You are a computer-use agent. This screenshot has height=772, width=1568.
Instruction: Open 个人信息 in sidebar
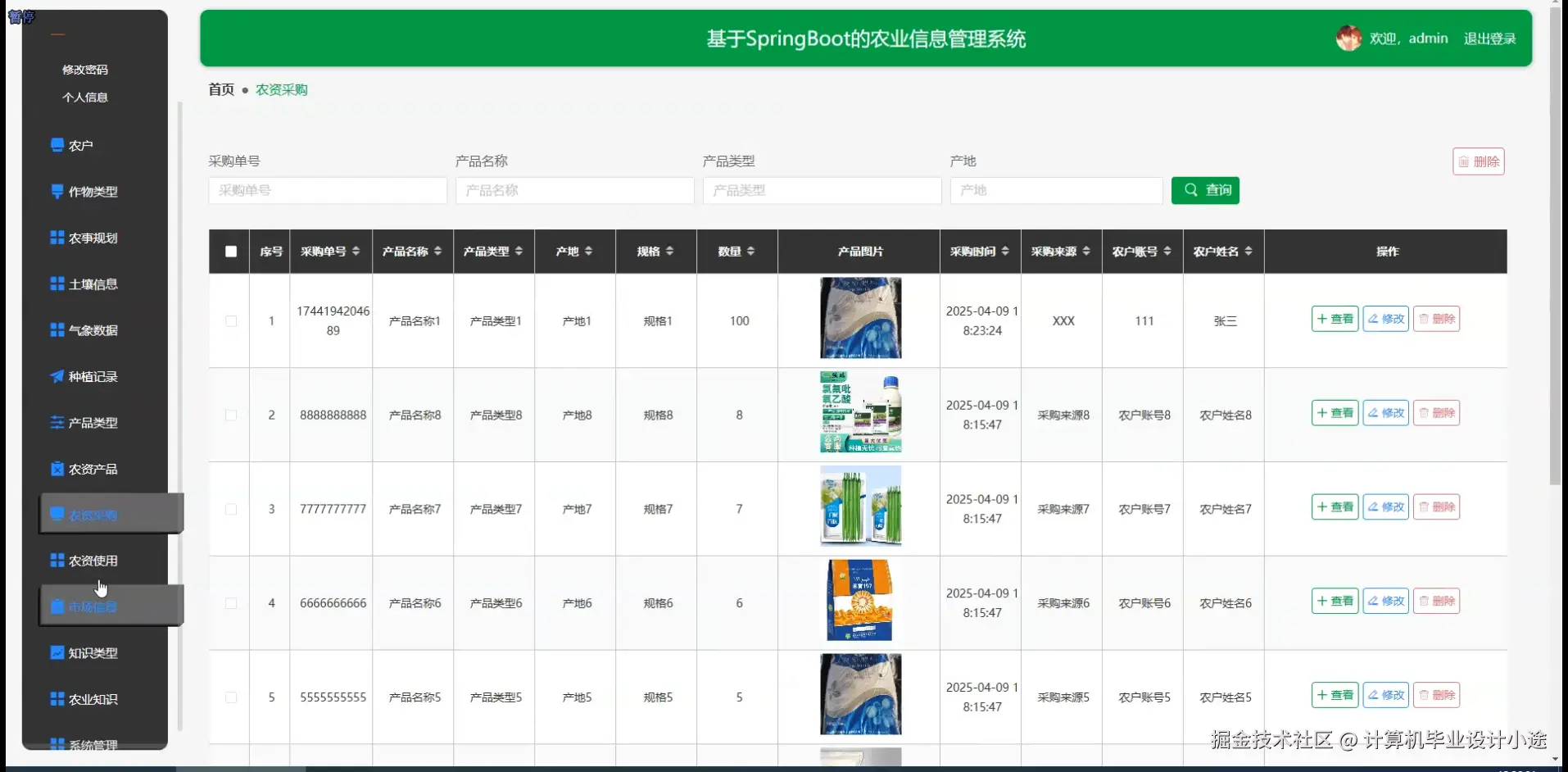(85, 97)
